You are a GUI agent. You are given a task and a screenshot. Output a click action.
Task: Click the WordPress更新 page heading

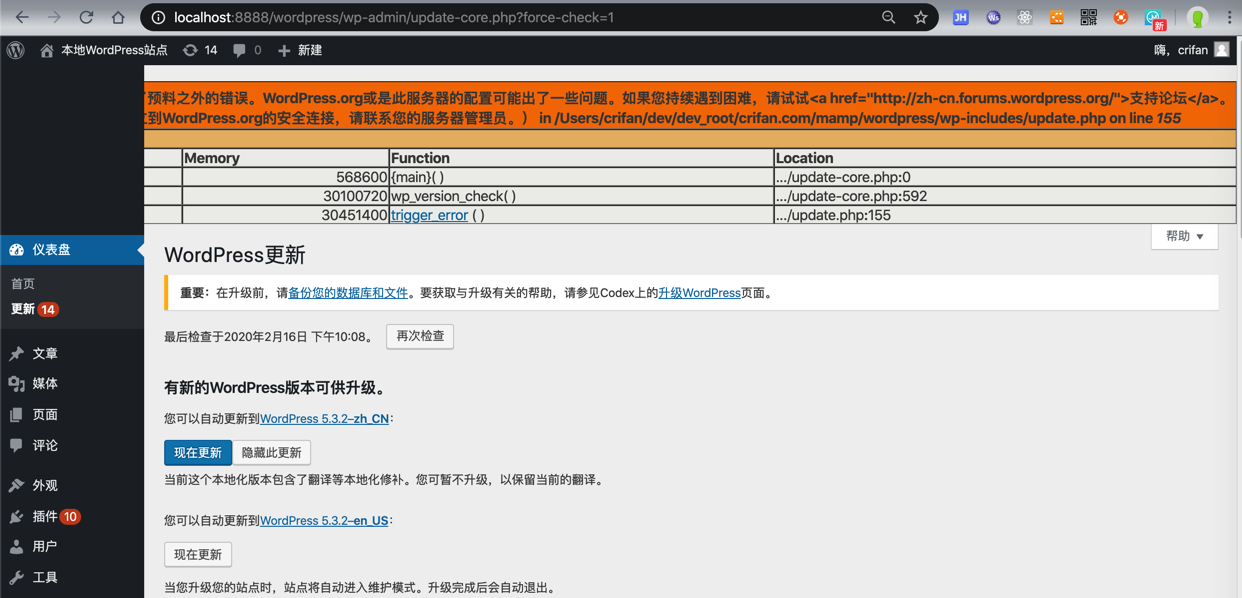[235, 255]
